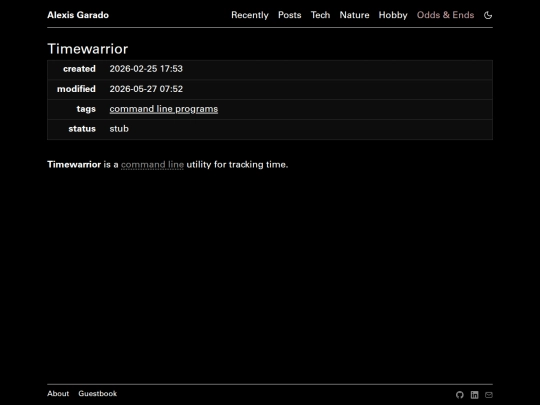Visit the Hobby section
The height and width of the screenshot is (405, 540).
point(393,15)
